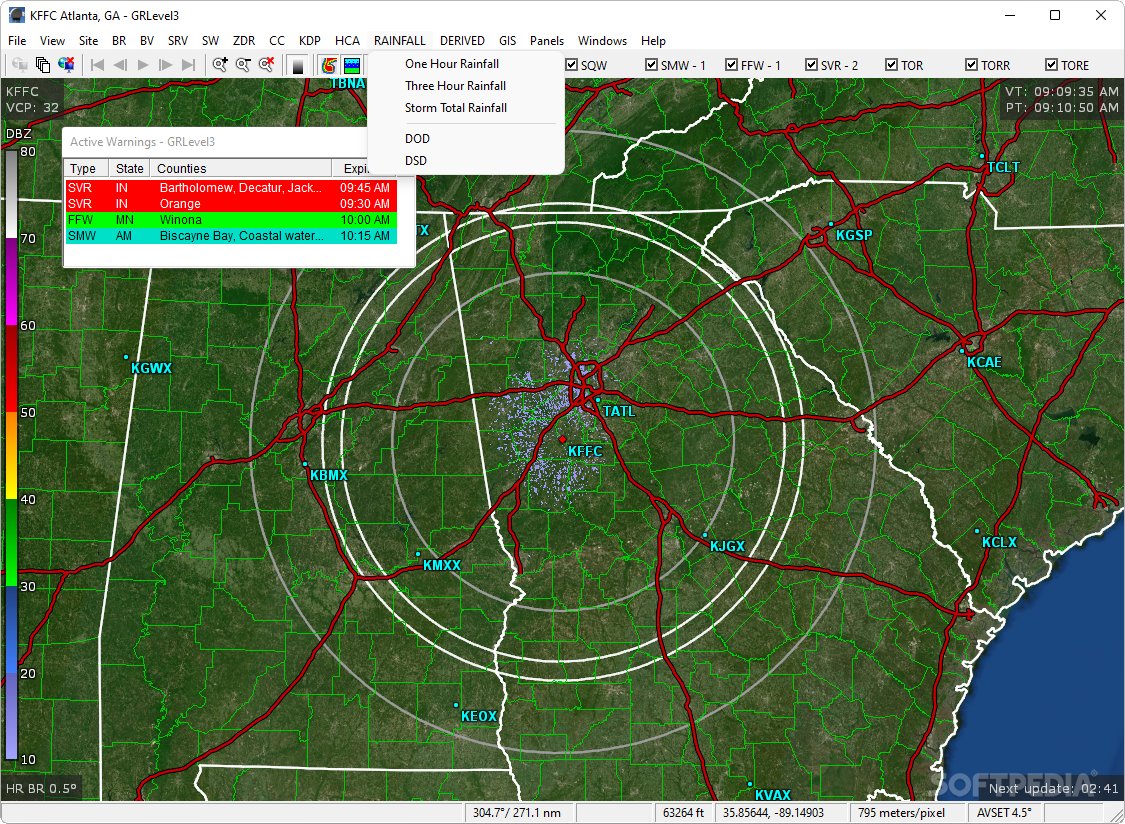Open the BR product menu
1125x824 pixels.
tap(119, 41)
